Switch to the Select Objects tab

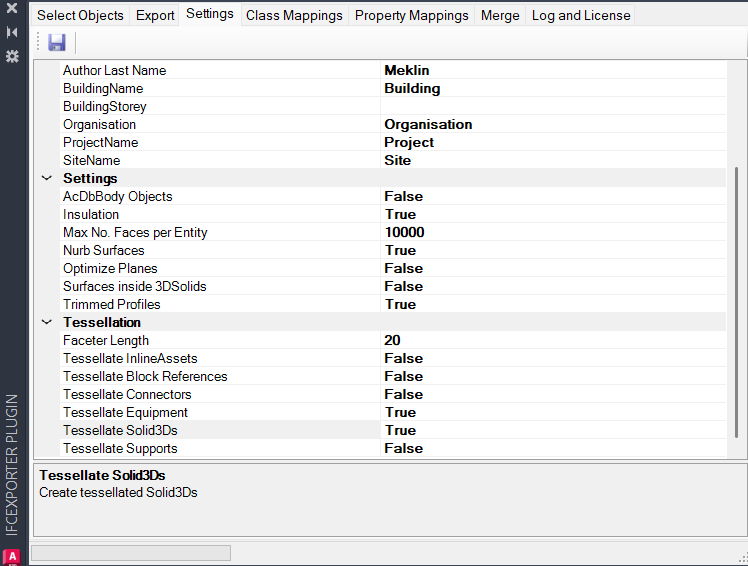[x=80, y=15]
